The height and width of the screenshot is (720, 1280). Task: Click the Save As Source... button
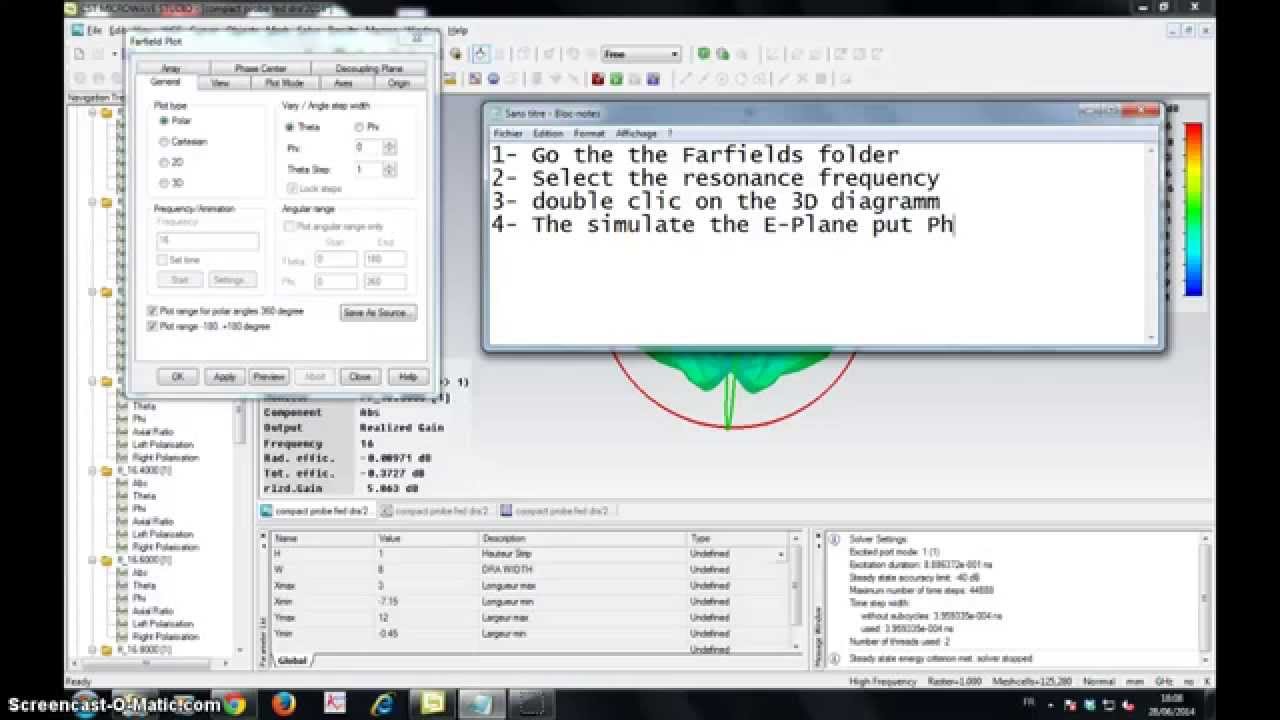coord(378,313)
